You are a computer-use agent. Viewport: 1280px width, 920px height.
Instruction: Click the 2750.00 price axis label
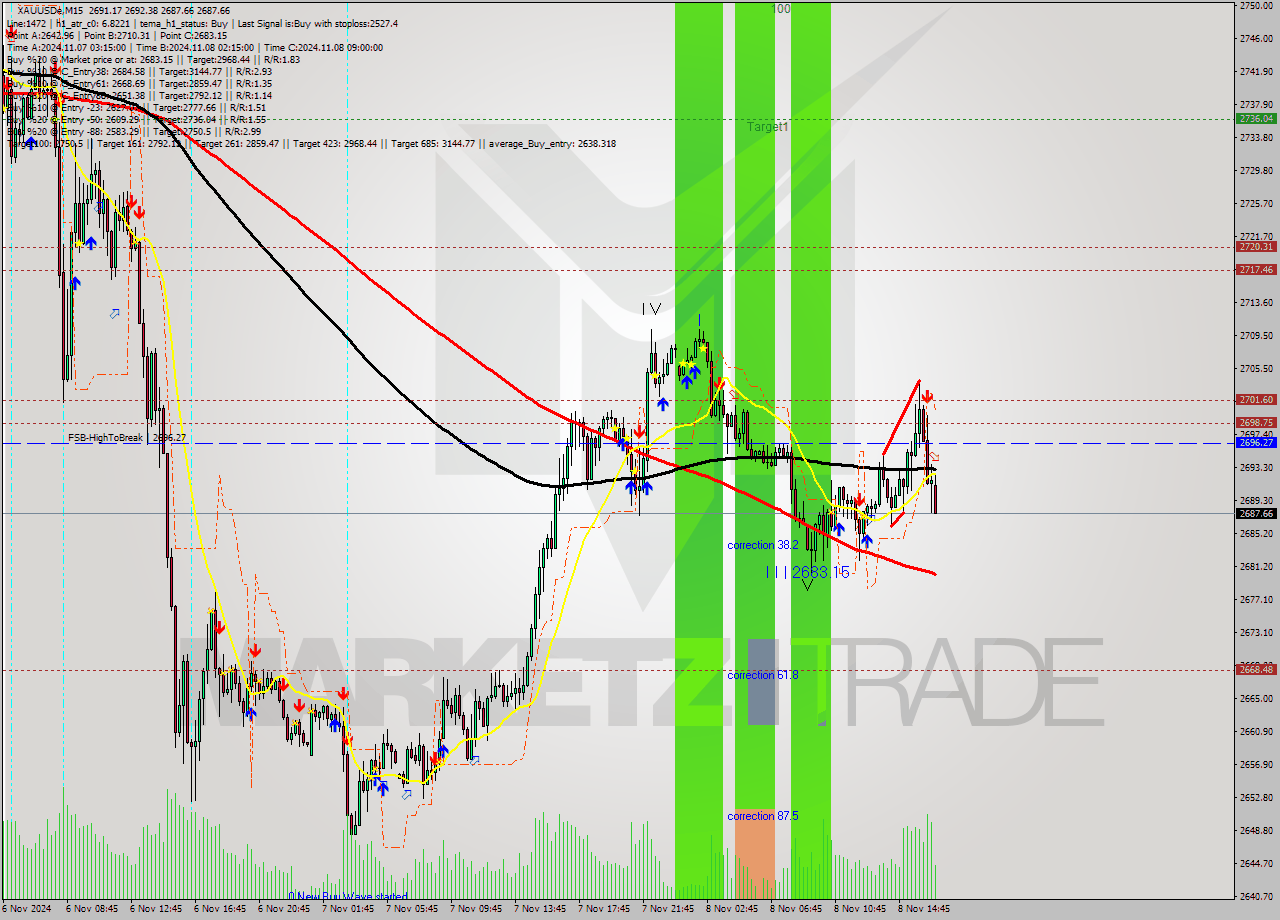1257,6
